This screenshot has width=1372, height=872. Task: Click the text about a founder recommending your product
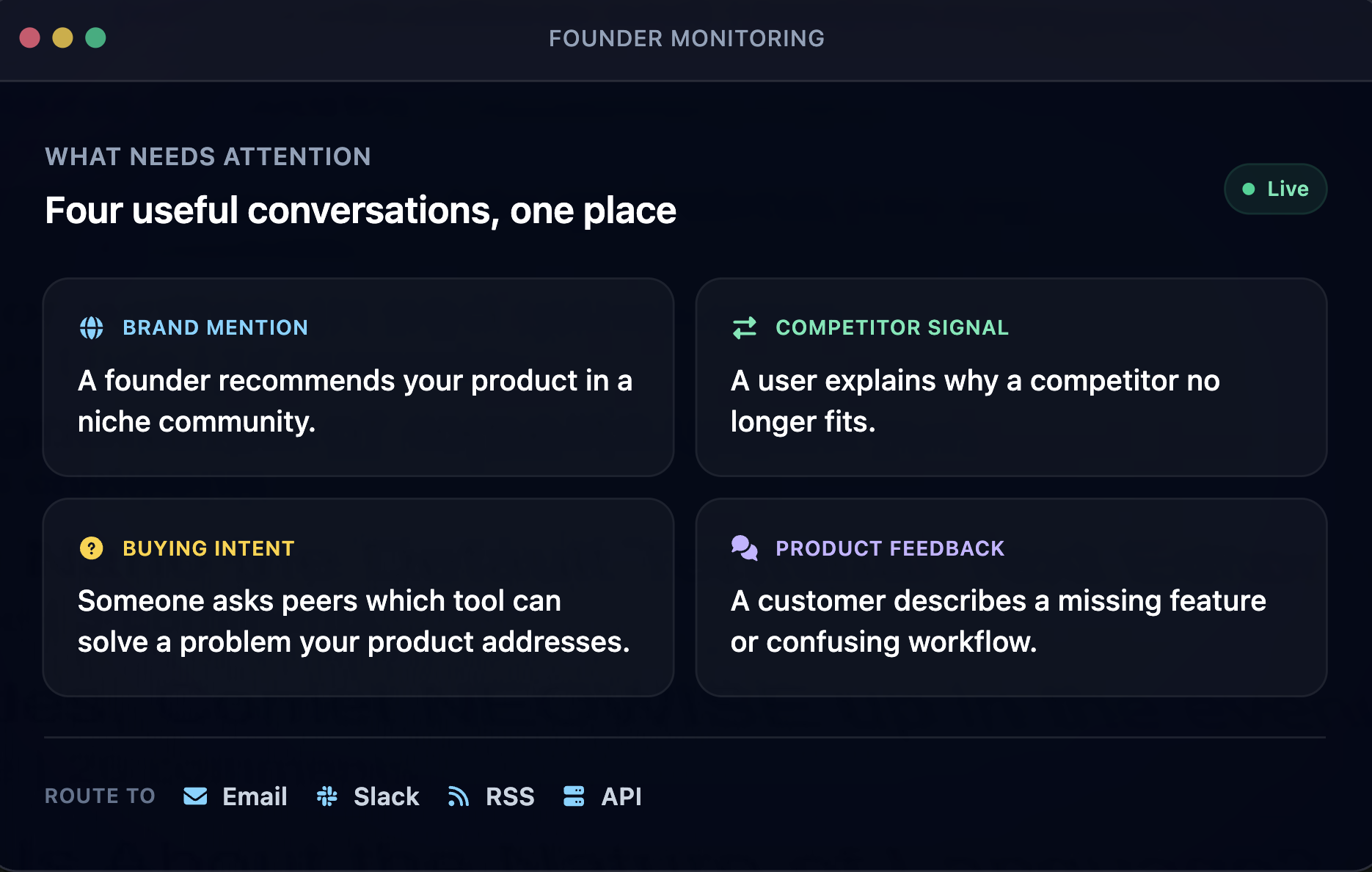point(355,401)
